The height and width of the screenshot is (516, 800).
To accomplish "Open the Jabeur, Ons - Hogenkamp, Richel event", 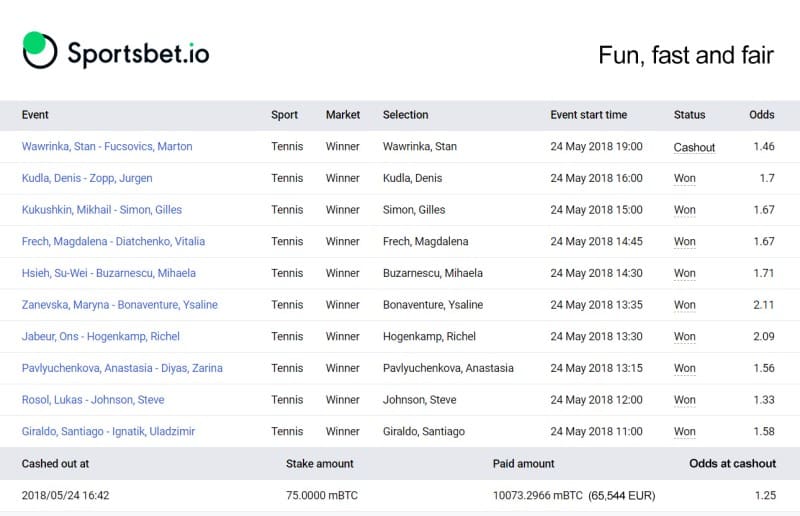I will [x=101, y=336].
